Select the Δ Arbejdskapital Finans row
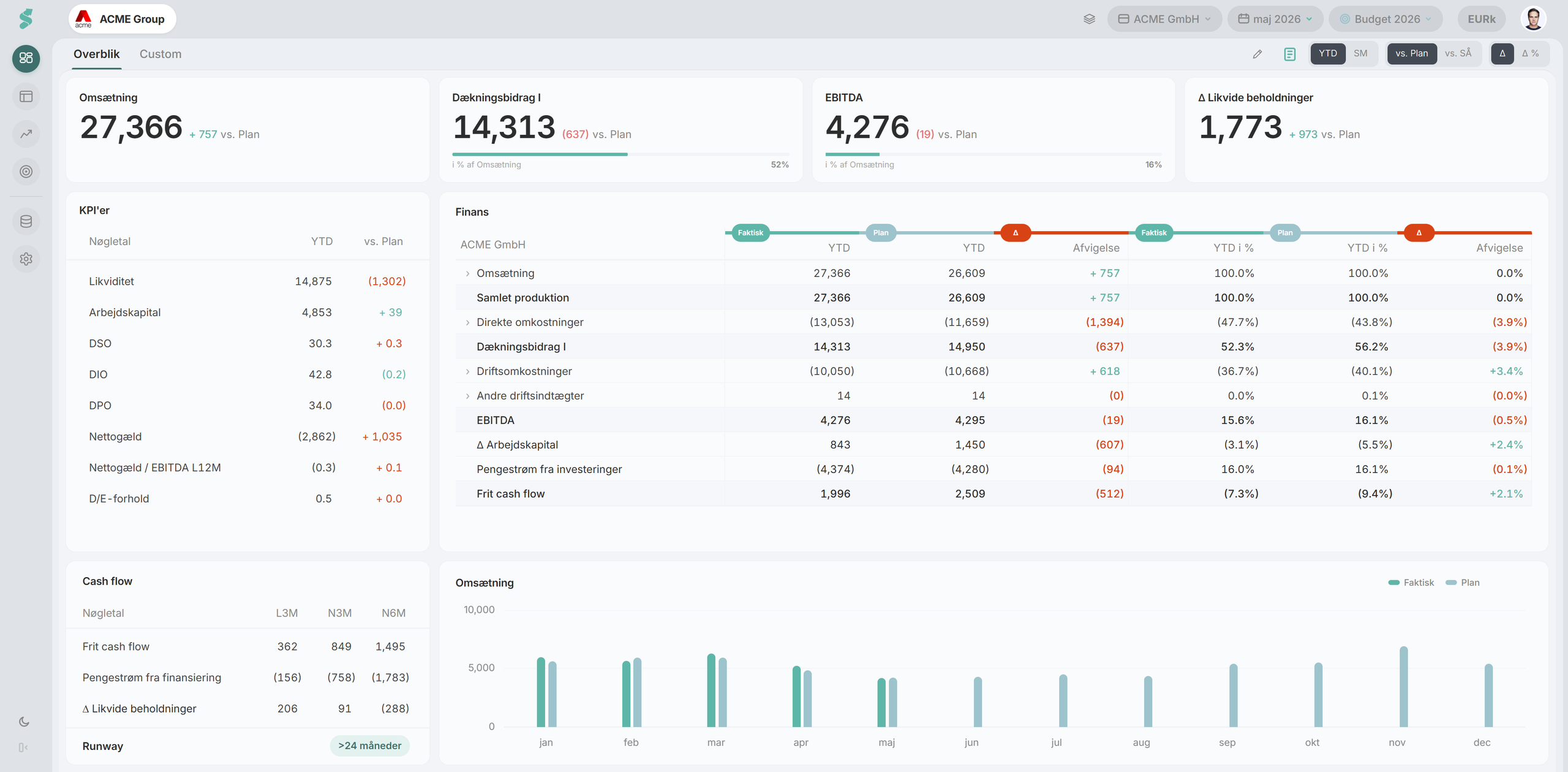This screenshot has height=772, width=1568. 993,445
